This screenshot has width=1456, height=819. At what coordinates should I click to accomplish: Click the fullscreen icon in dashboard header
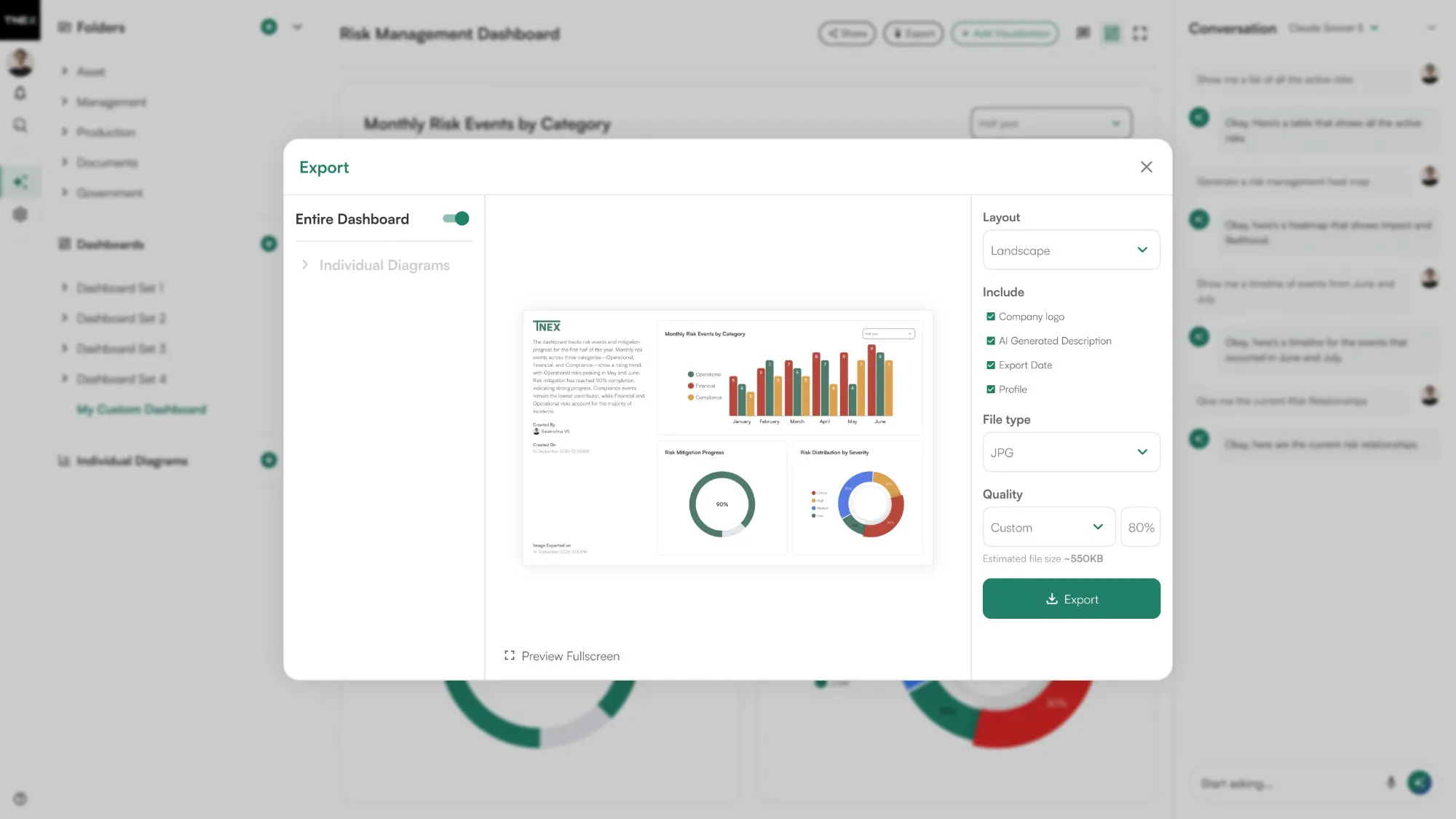point(1140,33)
